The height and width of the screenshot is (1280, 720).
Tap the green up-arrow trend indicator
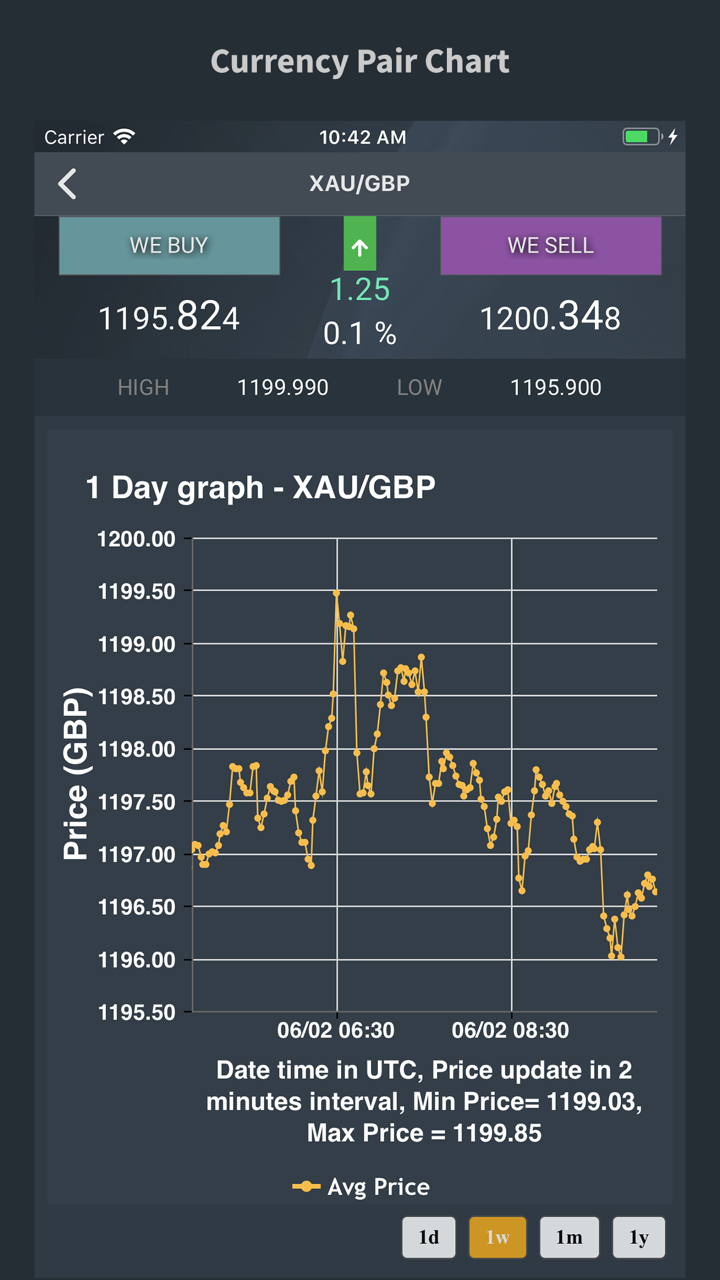pos(360,244)
